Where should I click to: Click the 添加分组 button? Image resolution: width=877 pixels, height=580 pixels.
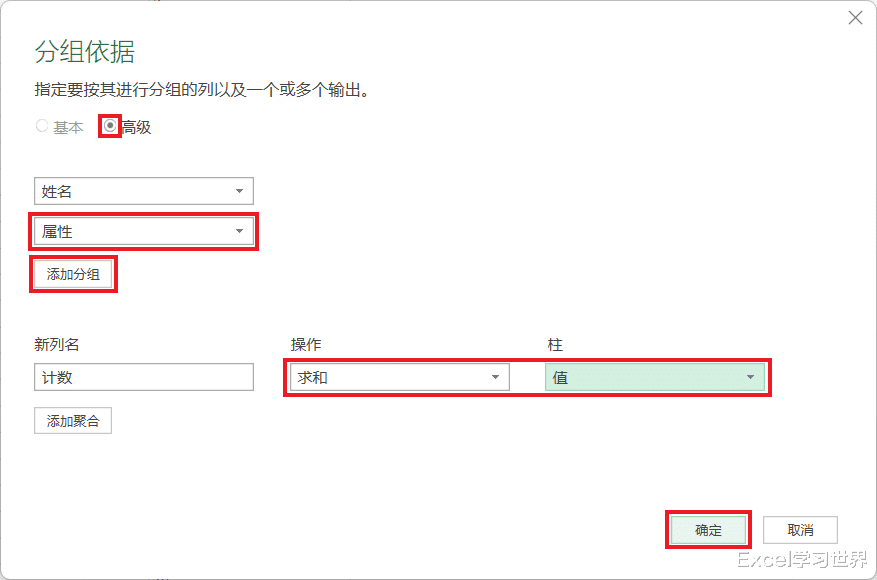click(x=73, y=274)
